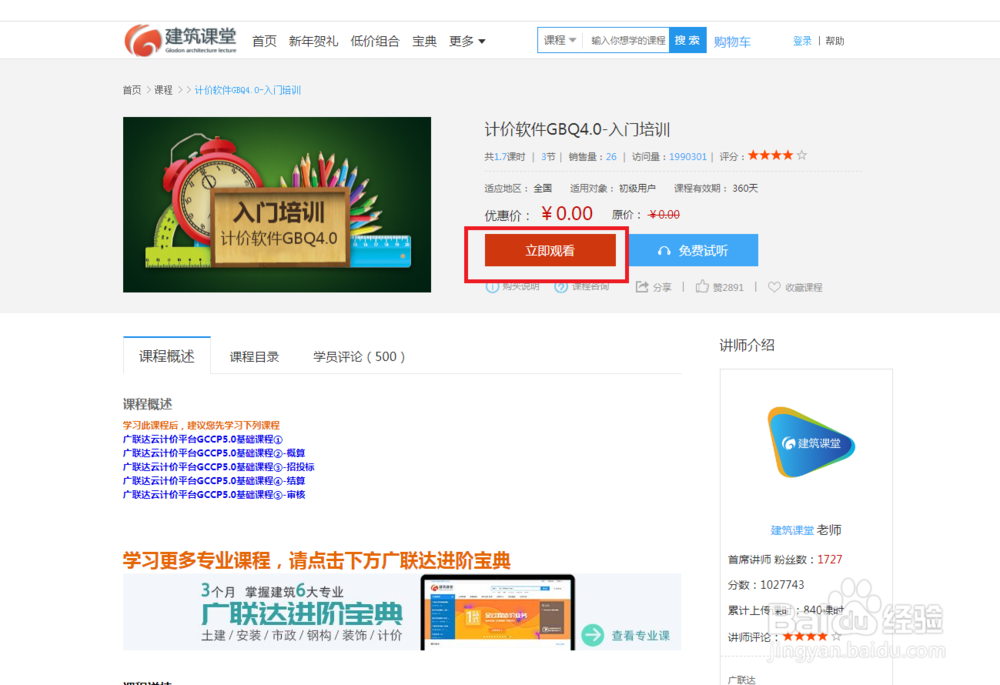The image size is (1000, 685).
Task: Click the 购买说明 info icon
Action: [492, 287]
